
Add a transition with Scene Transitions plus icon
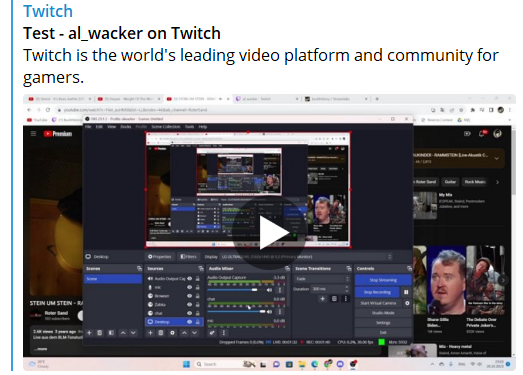tap(322, 299)
